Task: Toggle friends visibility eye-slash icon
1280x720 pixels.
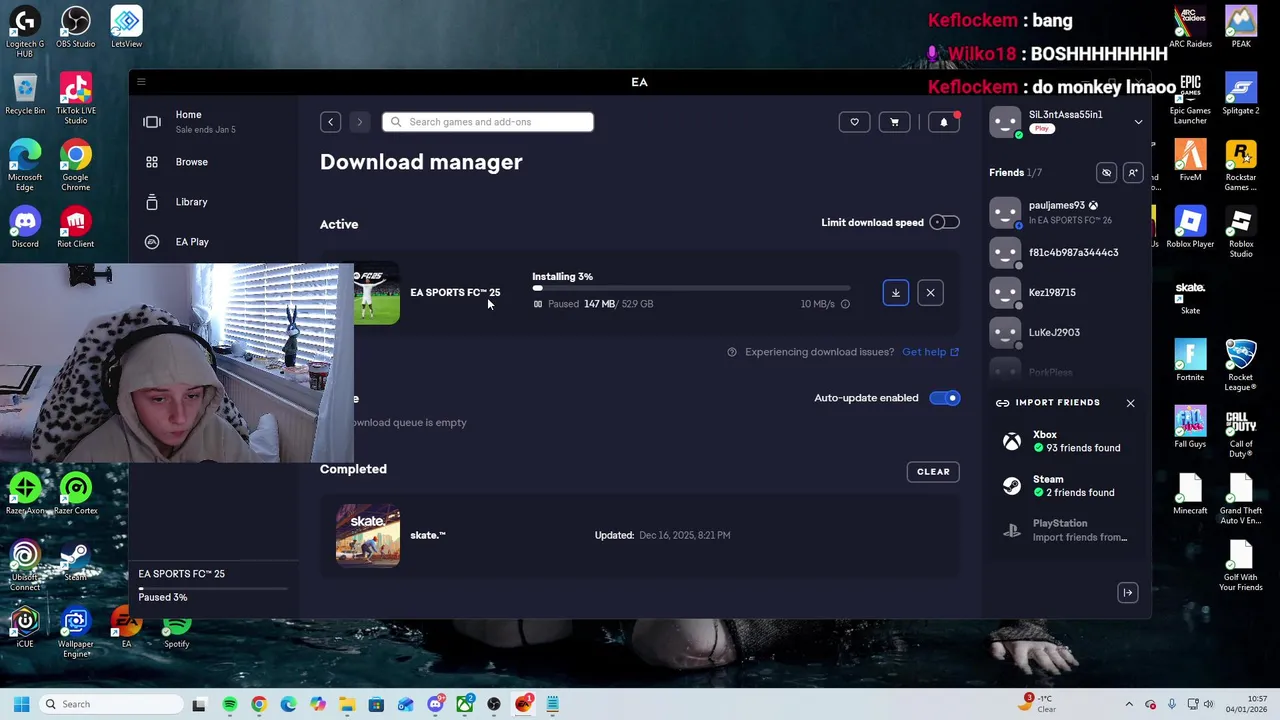Action: pyautogui.click(x=1106, y=173)
